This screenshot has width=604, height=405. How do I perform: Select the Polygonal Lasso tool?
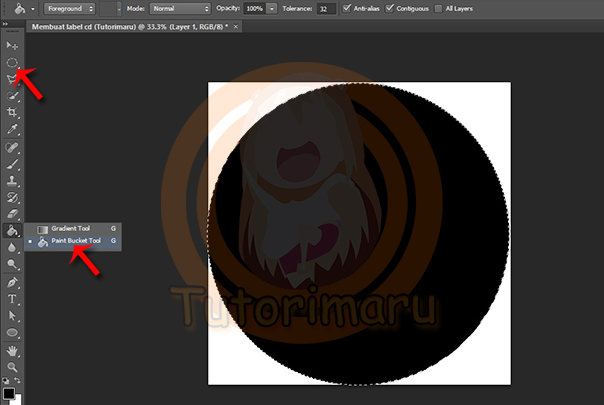(x=12, y=79)
